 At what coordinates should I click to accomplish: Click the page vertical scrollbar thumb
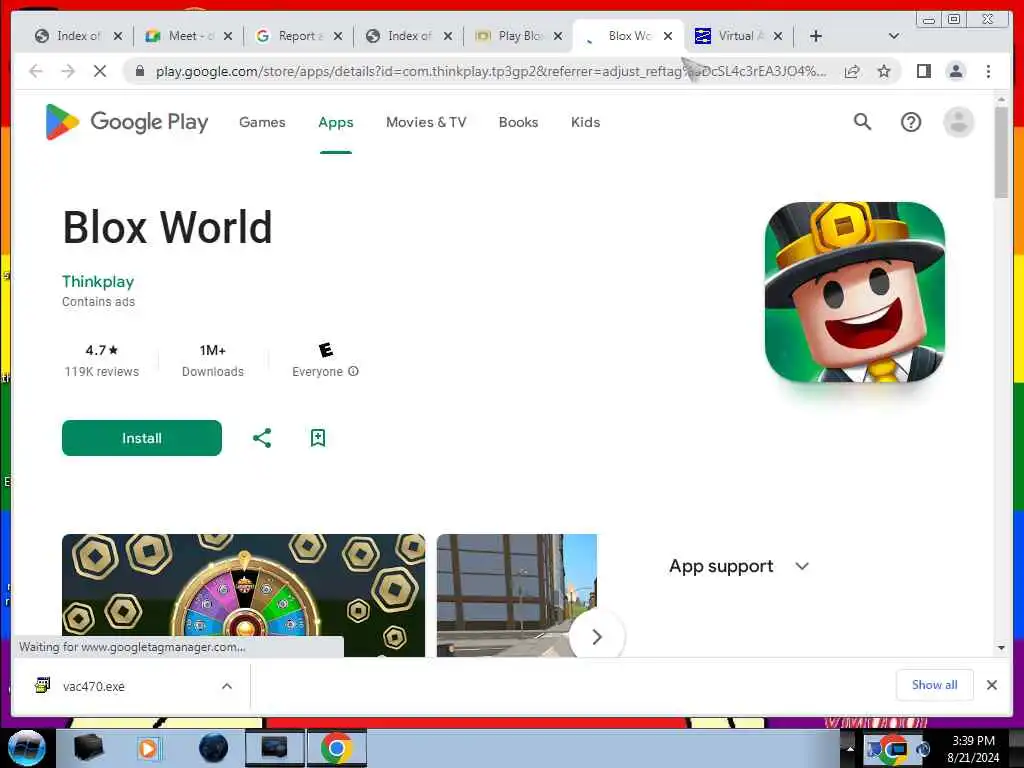click(x=1001, y=152)
